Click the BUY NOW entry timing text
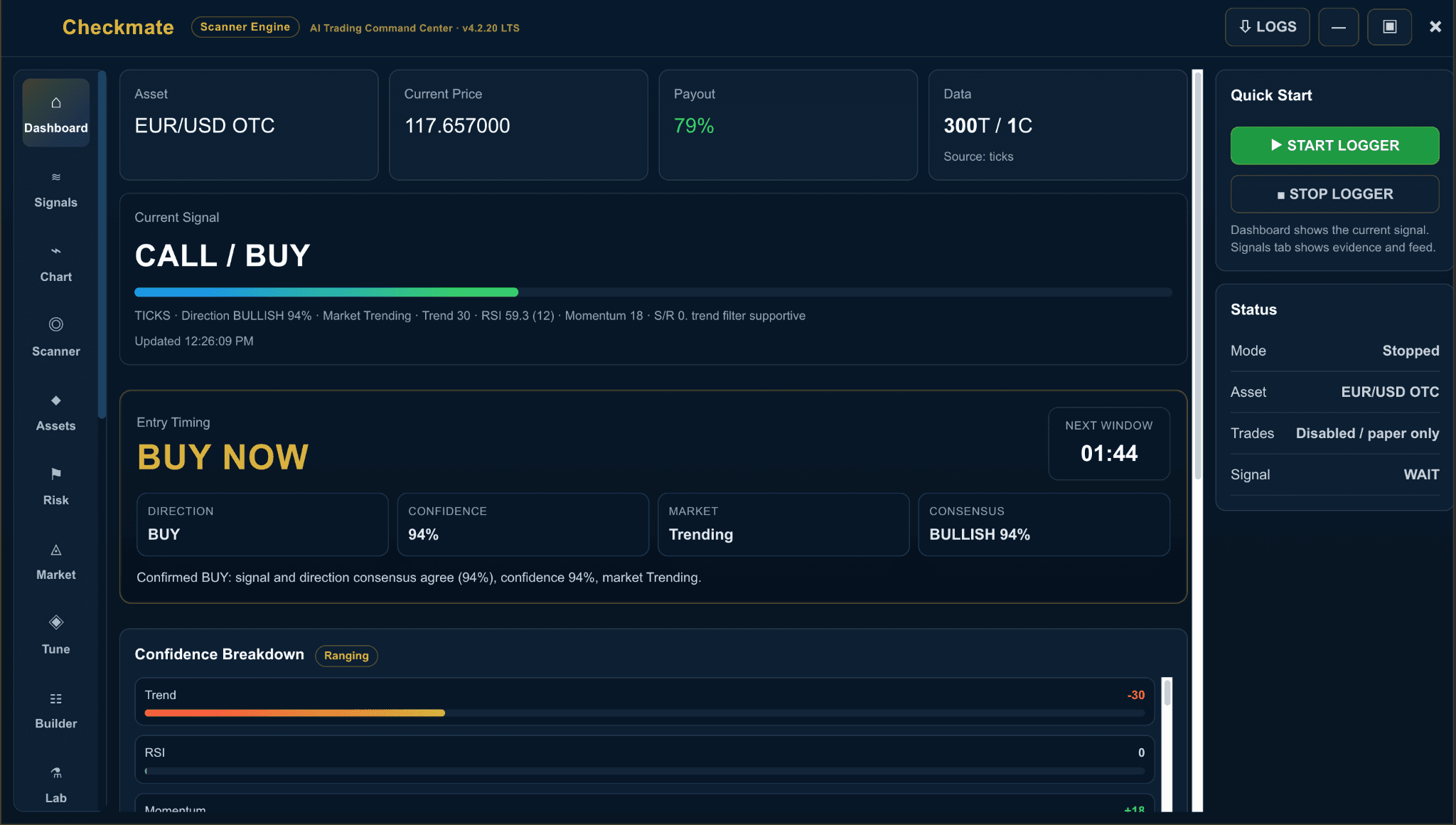Screen dimensions: 1456x825 pos(223,457)
